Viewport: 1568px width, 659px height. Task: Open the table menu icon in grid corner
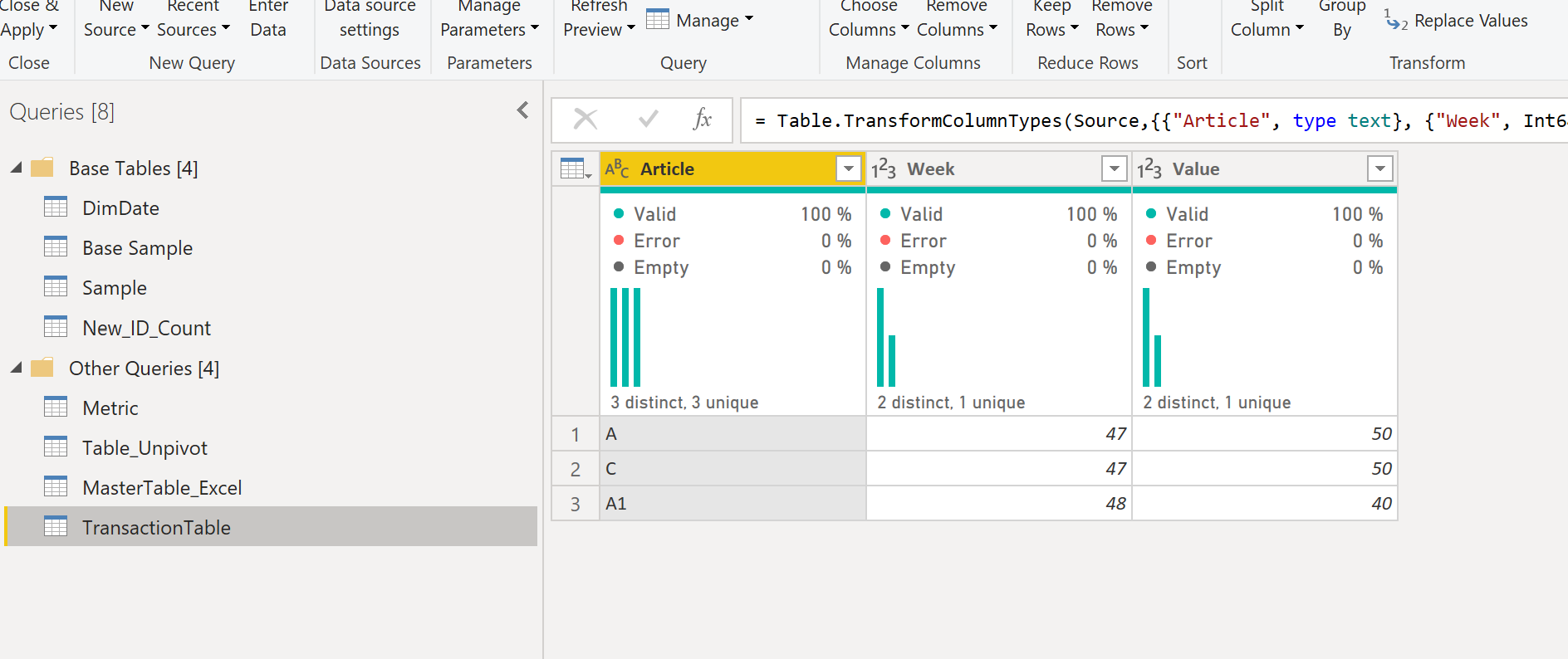pyautogui.click(x=576, y=168)
